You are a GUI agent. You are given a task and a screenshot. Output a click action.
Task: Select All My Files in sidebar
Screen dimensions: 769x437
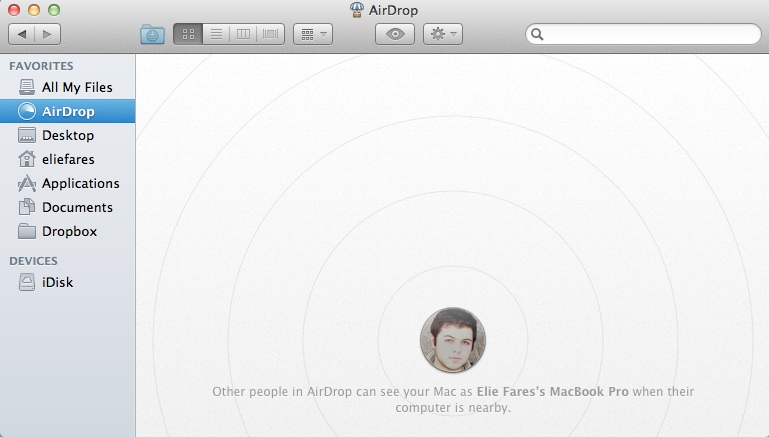click(76, 87)
